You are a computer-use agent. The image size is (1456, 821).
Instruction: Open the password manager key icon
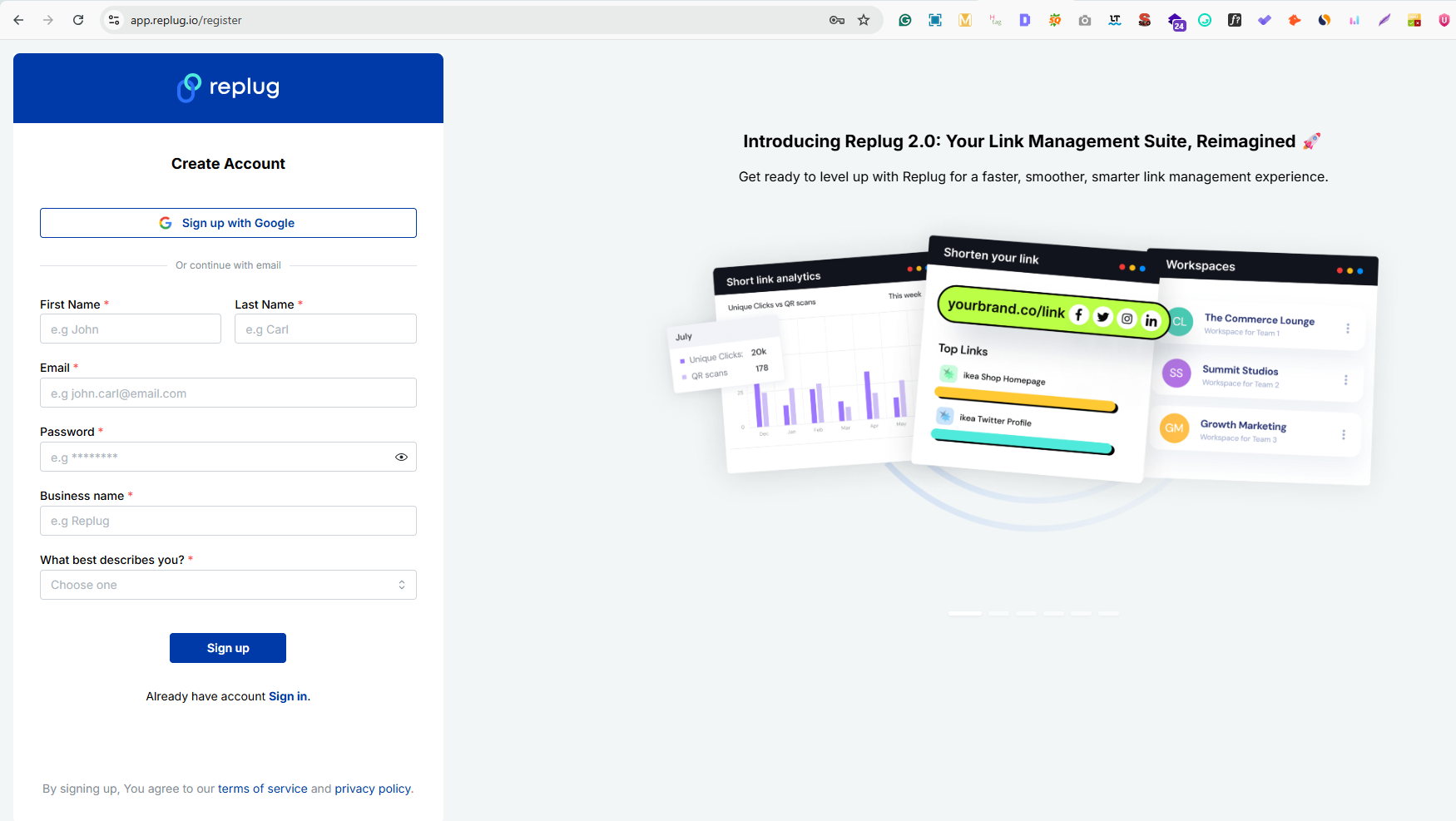click(x=837, y=19)
